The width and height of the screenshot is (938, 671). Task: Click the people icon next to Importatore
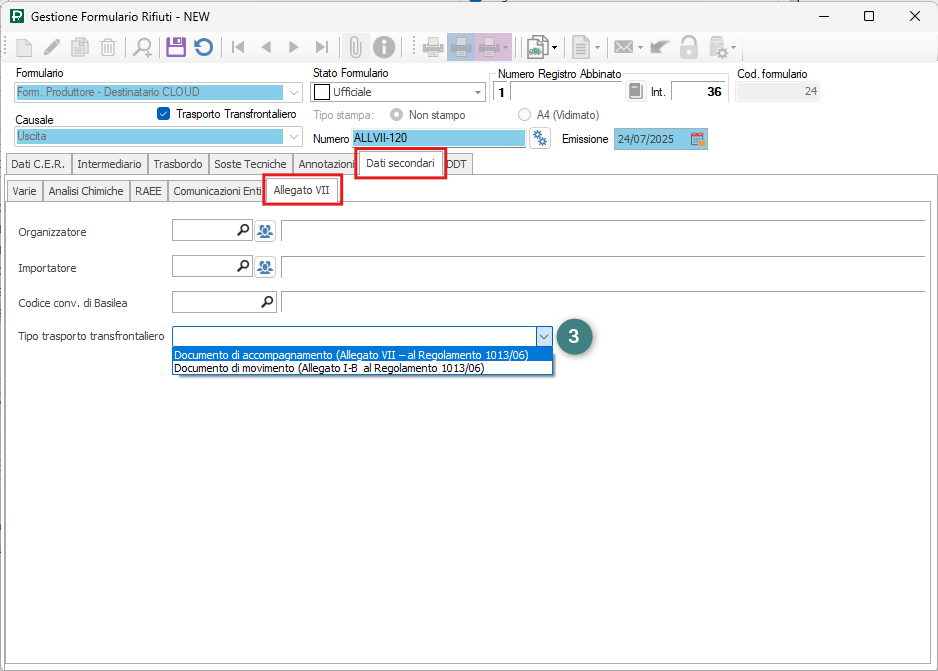(x=265, y=267)
